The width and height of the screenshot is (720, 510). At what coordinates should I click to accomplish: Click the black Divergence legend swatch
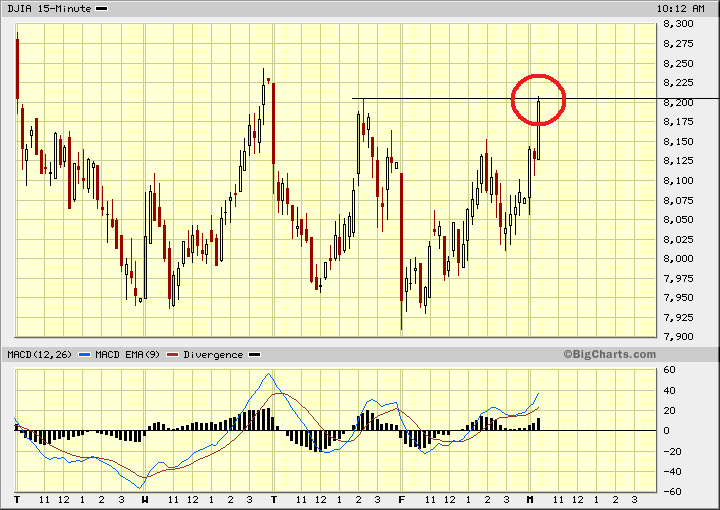[254, 355]
